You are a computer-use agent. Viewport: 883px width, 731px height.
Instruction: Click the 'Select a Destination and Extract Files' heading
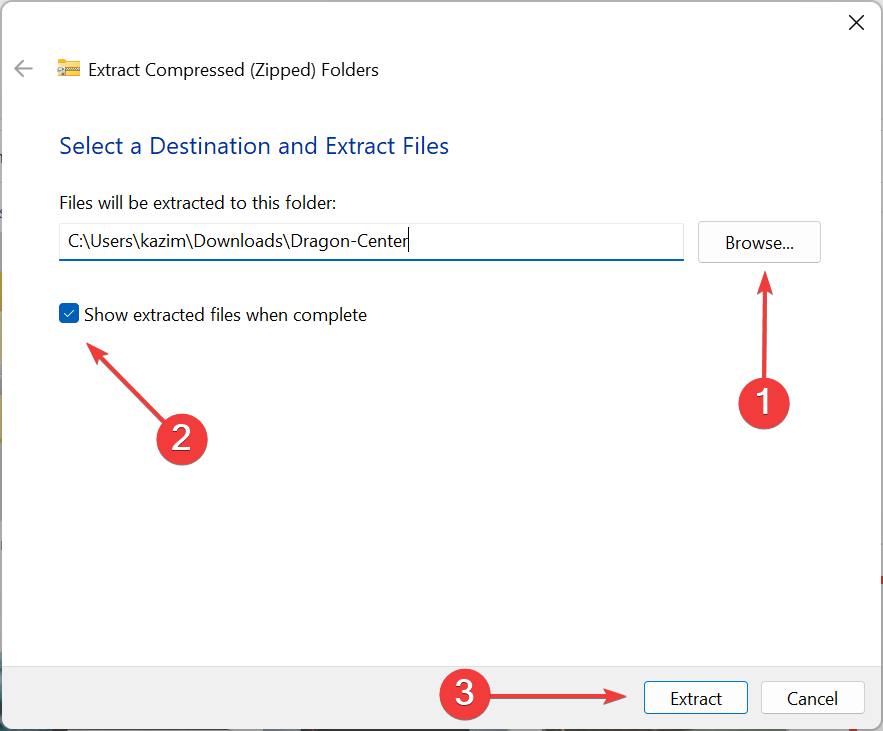[254, 146]
